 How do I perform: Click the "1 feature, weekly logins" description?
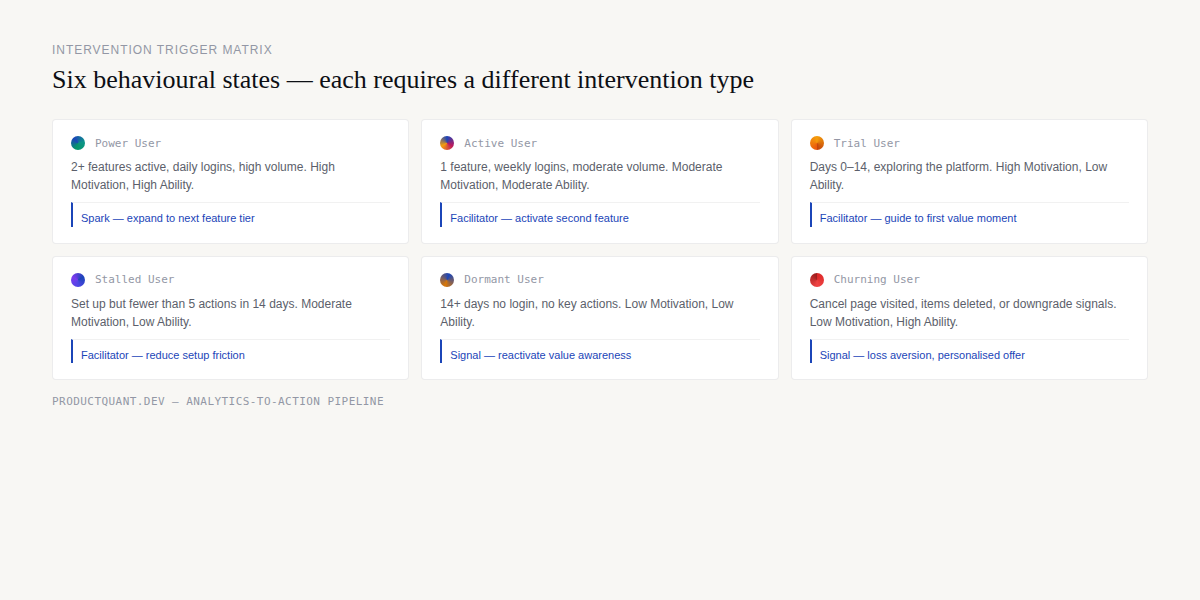tap(581, 176)
